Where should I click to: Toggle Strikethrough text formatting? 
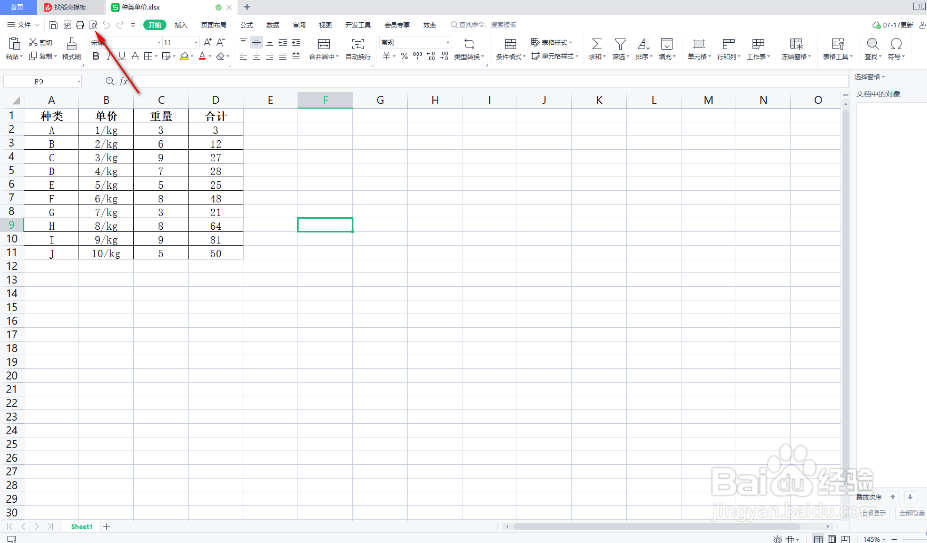(135, 56)
